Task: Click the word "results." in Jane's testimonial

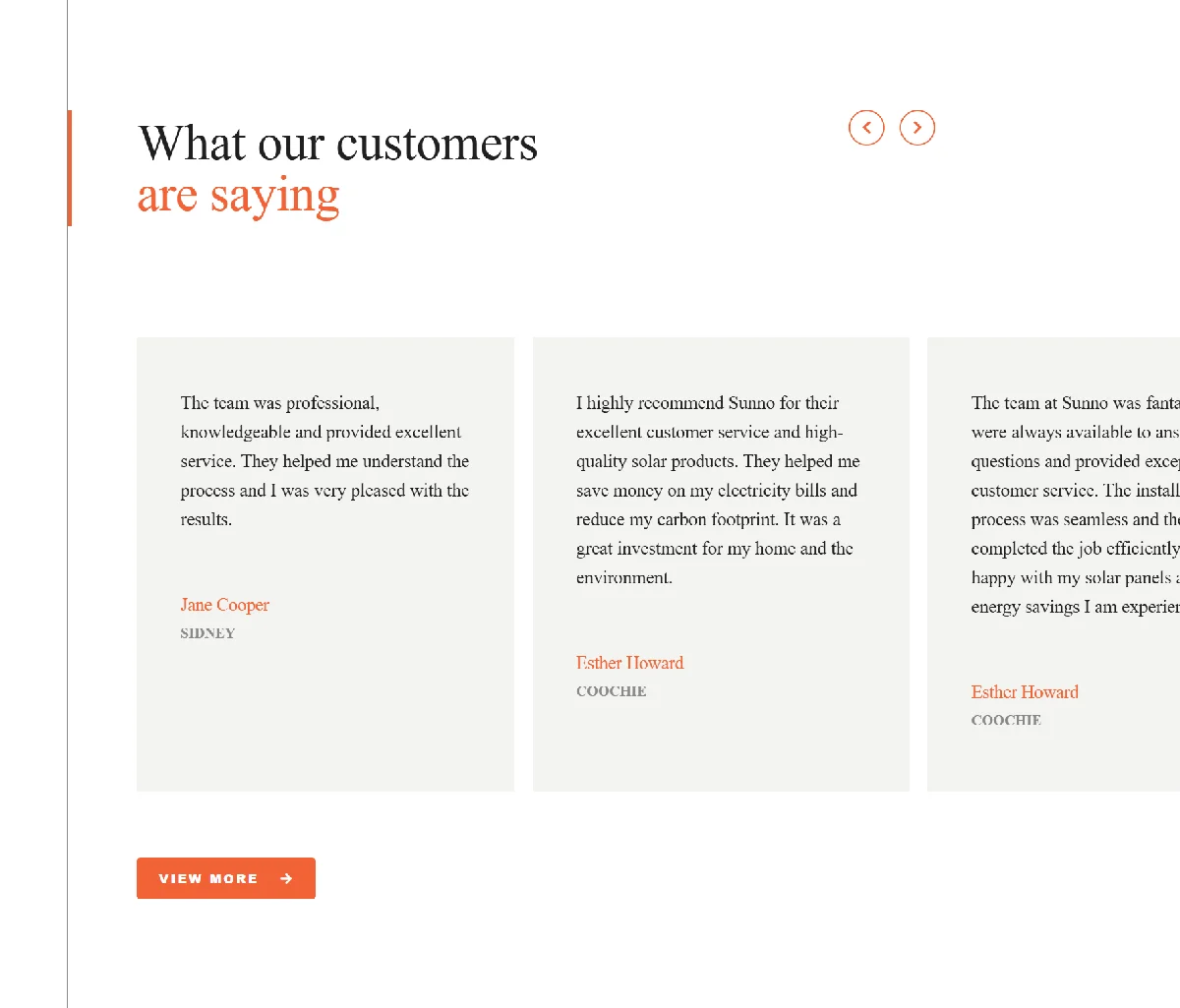Action: 206,520
